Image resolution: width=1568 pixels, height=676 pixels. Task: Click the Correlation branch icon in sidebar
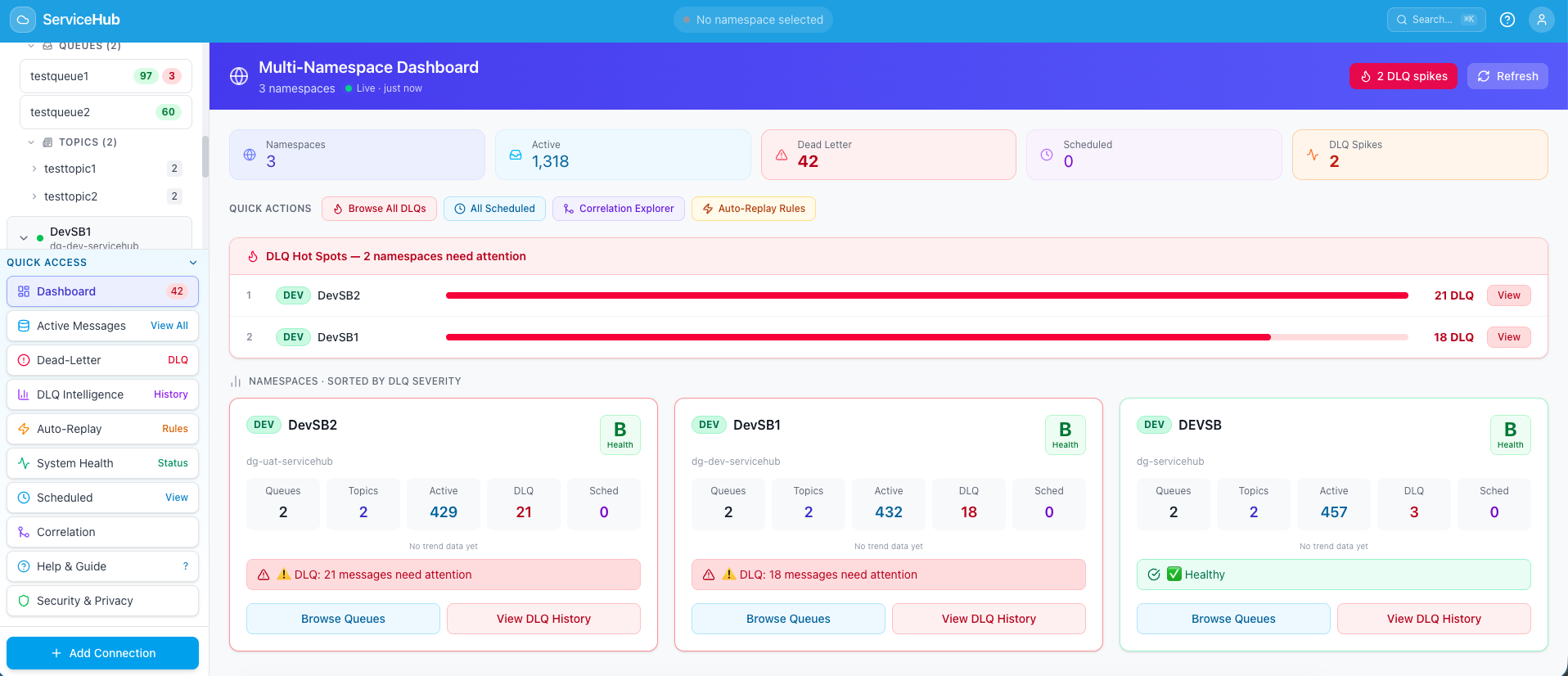pos(24,532)
